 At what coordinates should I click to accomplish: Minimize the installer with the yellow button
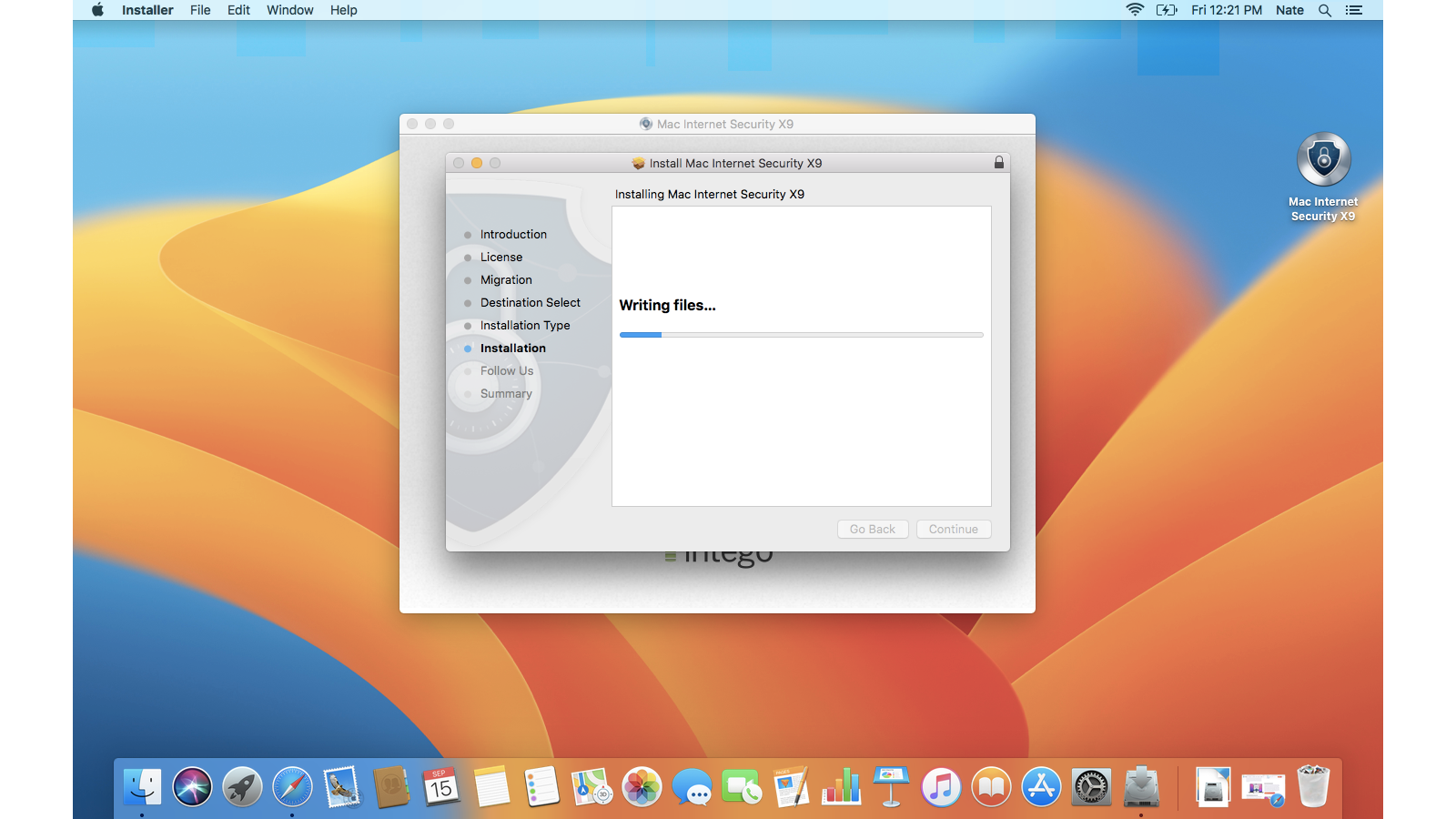coord(477,163)
